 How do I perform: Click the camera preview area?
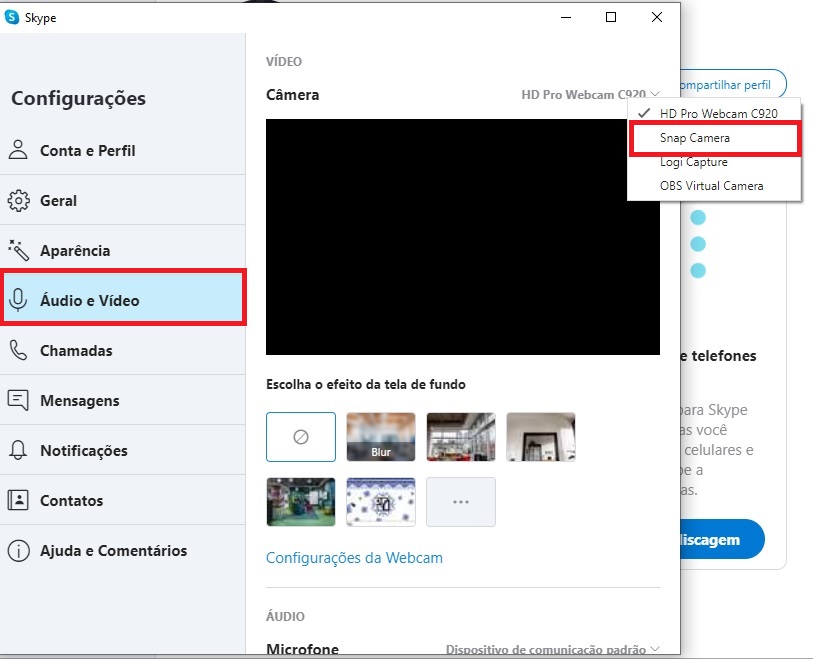(x=462, y=237)
